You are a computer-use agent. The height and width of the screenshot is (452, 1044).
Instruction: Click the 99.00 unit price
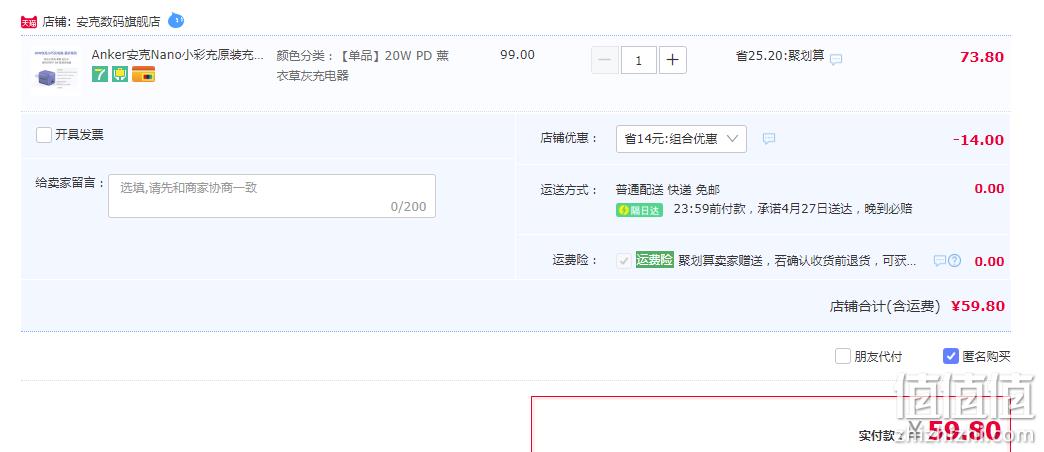(x=517, y=55)
